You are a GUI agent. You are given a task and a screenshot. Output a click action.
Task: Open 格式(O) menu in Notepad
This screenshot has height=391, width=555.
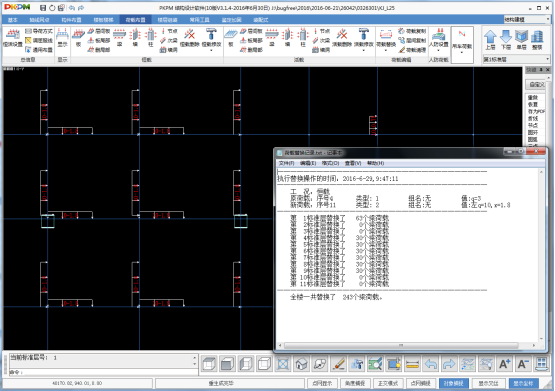(x=330, y=163)
